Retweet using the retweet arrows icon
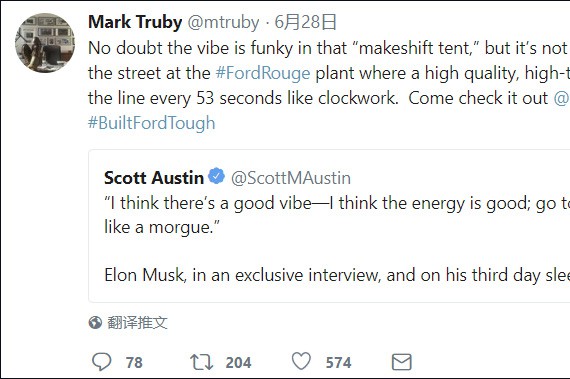Viewport: 570px width, 379px height. pos(201,362)
